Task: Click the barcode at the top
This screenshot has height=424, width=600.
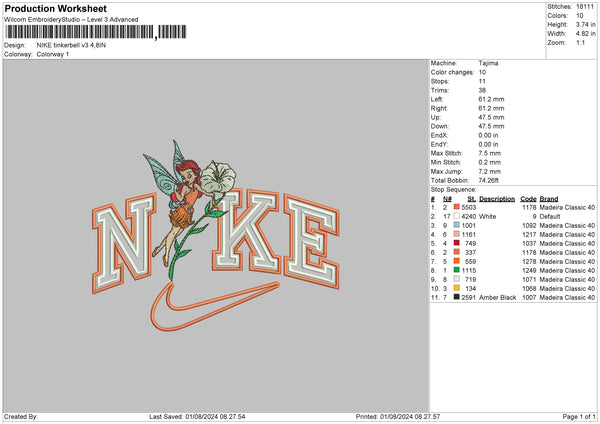Action: point(96,32)
